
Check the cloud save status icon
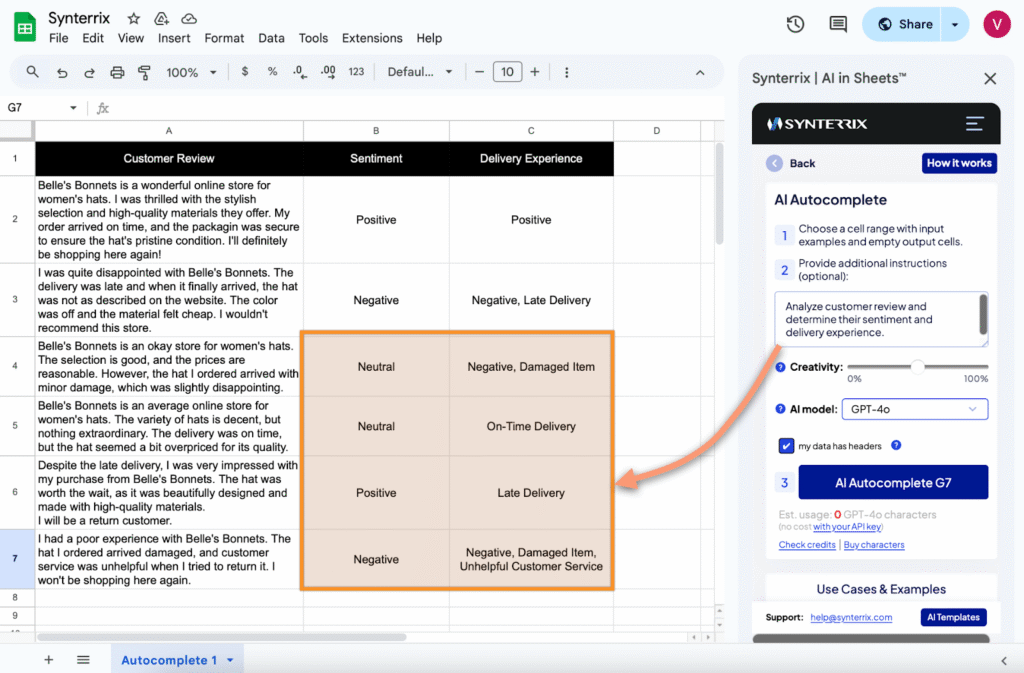click(x=189, y=18)
